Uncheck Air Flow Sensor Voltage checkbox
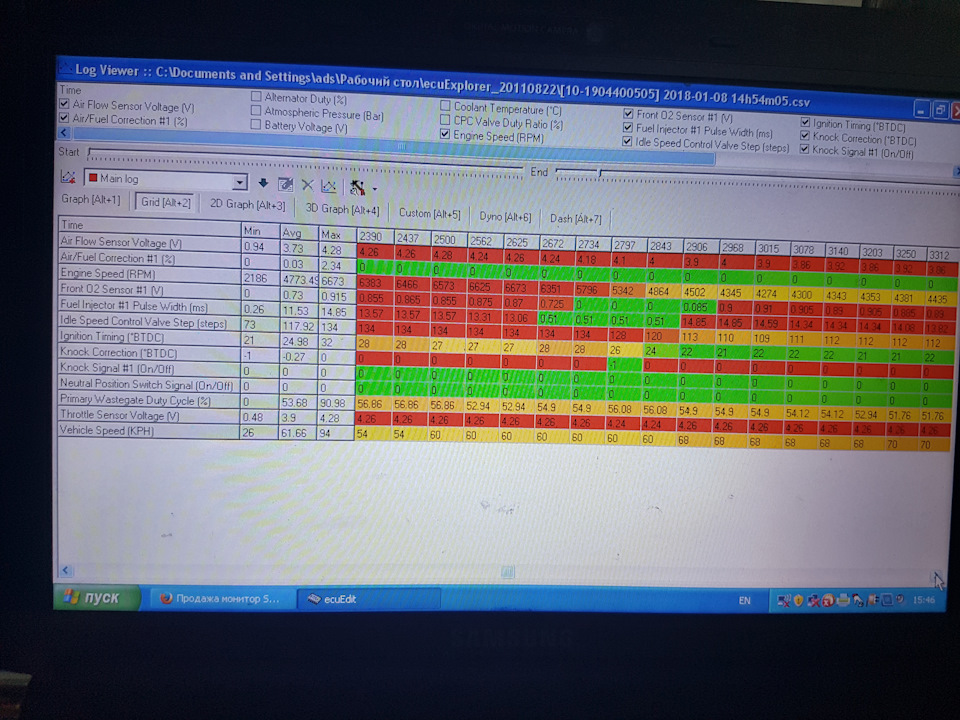 [x=64, y=103]
